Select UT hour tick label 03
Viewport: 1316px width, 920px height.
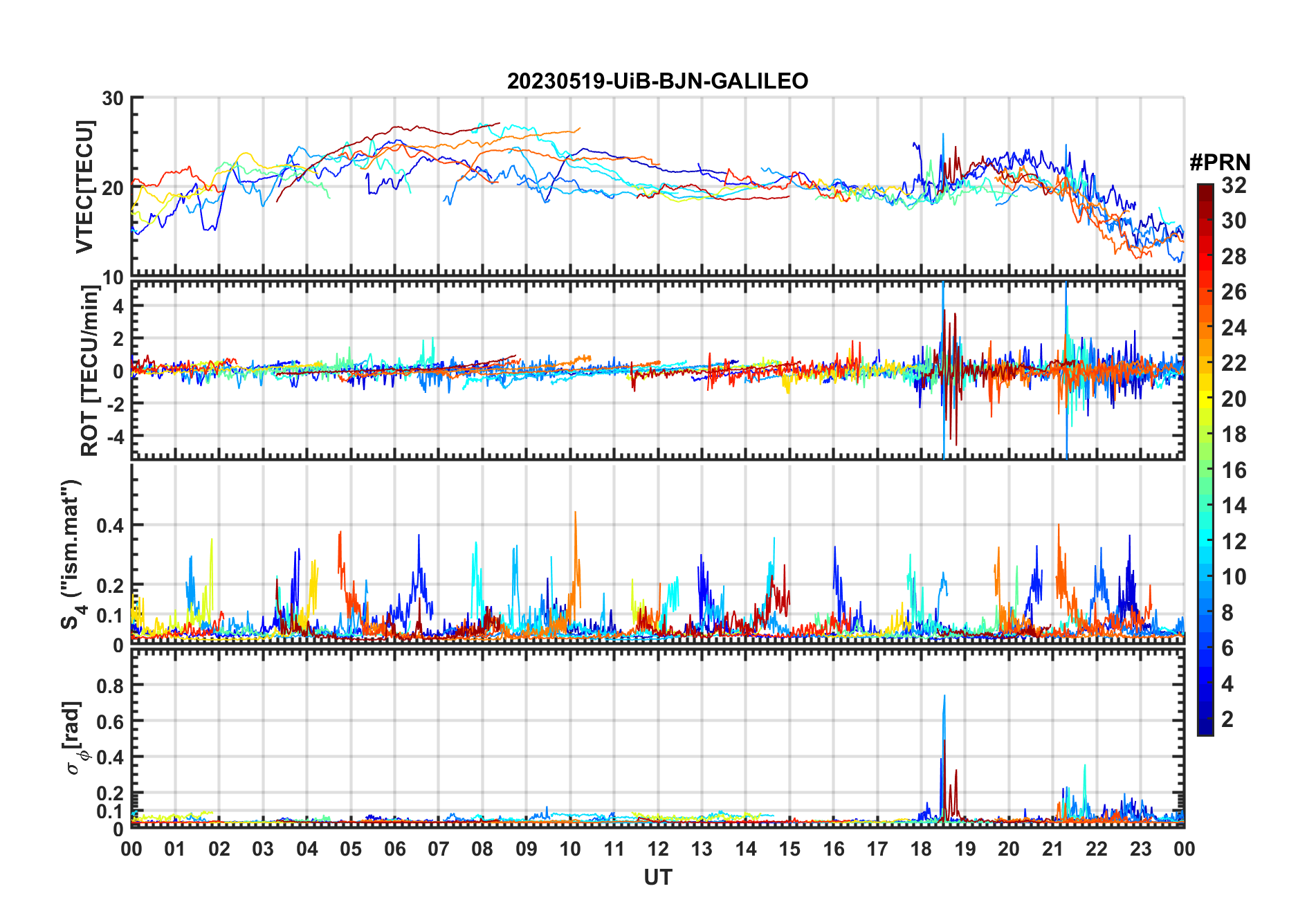(263, 849)
